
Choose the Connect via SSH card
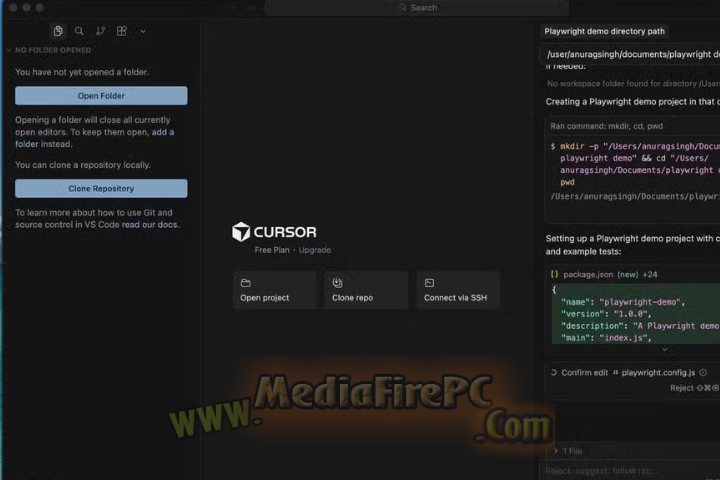[458, 290]
